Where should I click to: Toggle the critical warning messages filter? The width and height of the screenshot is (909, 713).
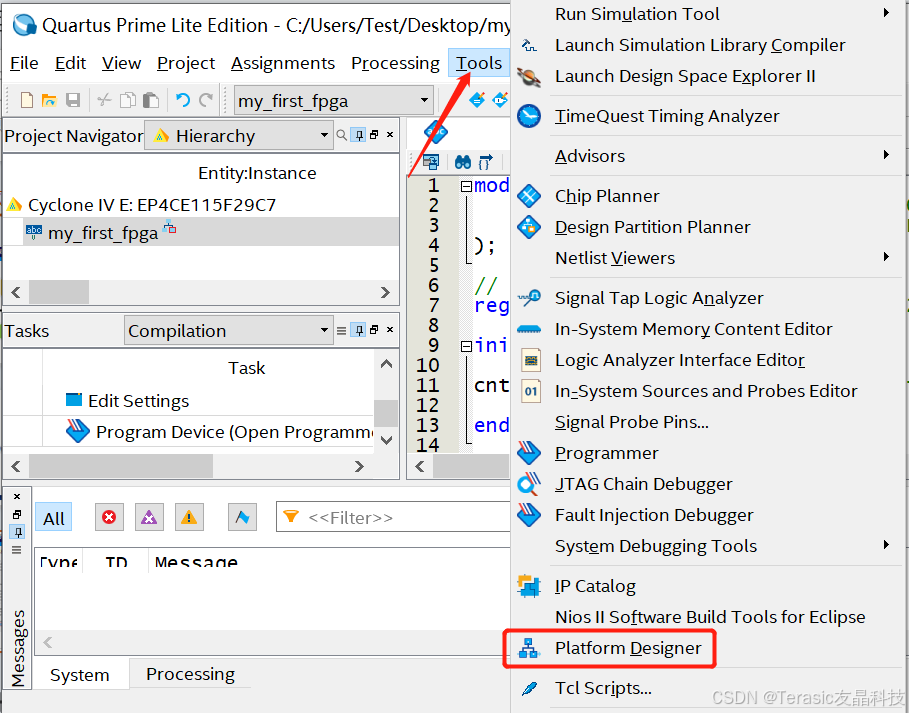pyautogui.click(x=149, y=517)
